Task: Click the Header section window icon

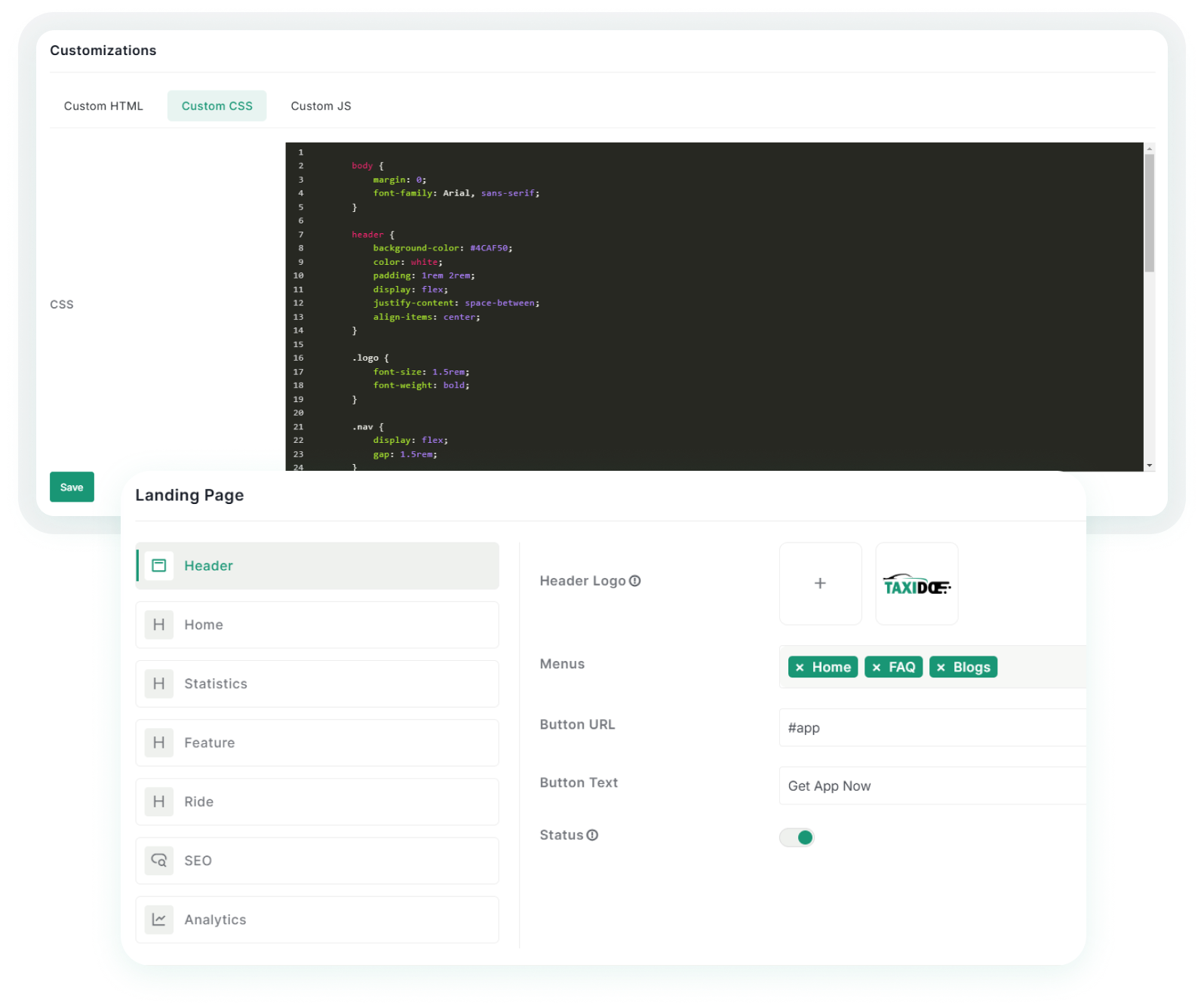Action: (159, 566)
